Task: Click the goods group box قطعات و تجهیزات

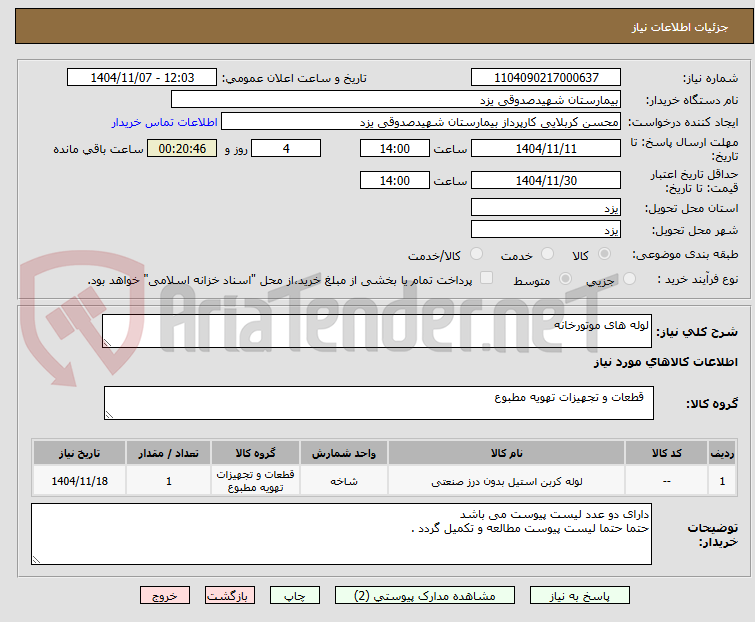Action: (378, 403)
